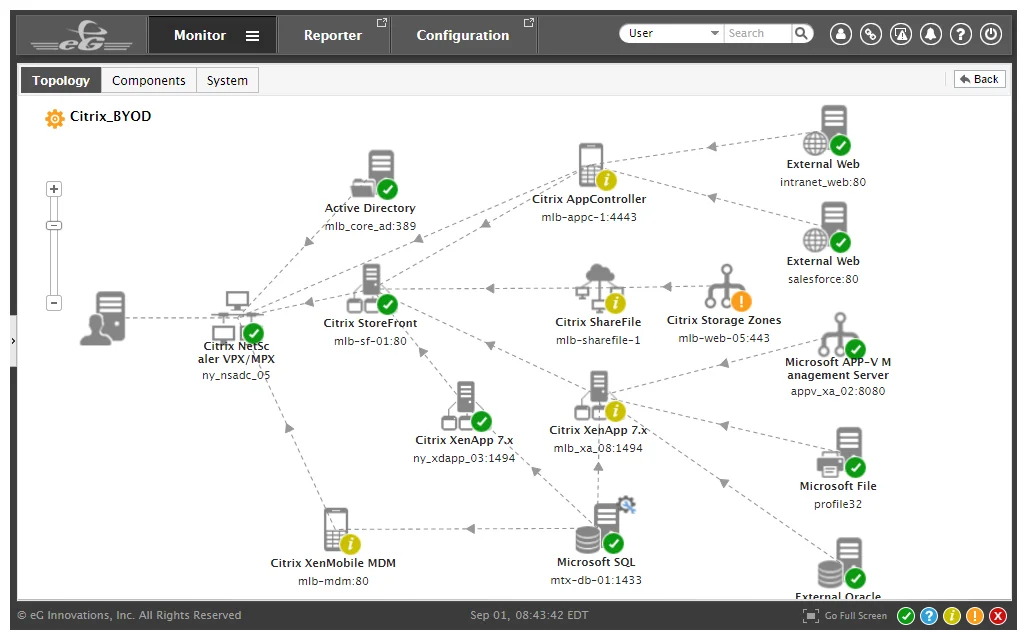Image resolution: width=1027 pixels, height=640 pixels.
Task: Click the end-user server icon at far left
Action: (x=103, y=318)
